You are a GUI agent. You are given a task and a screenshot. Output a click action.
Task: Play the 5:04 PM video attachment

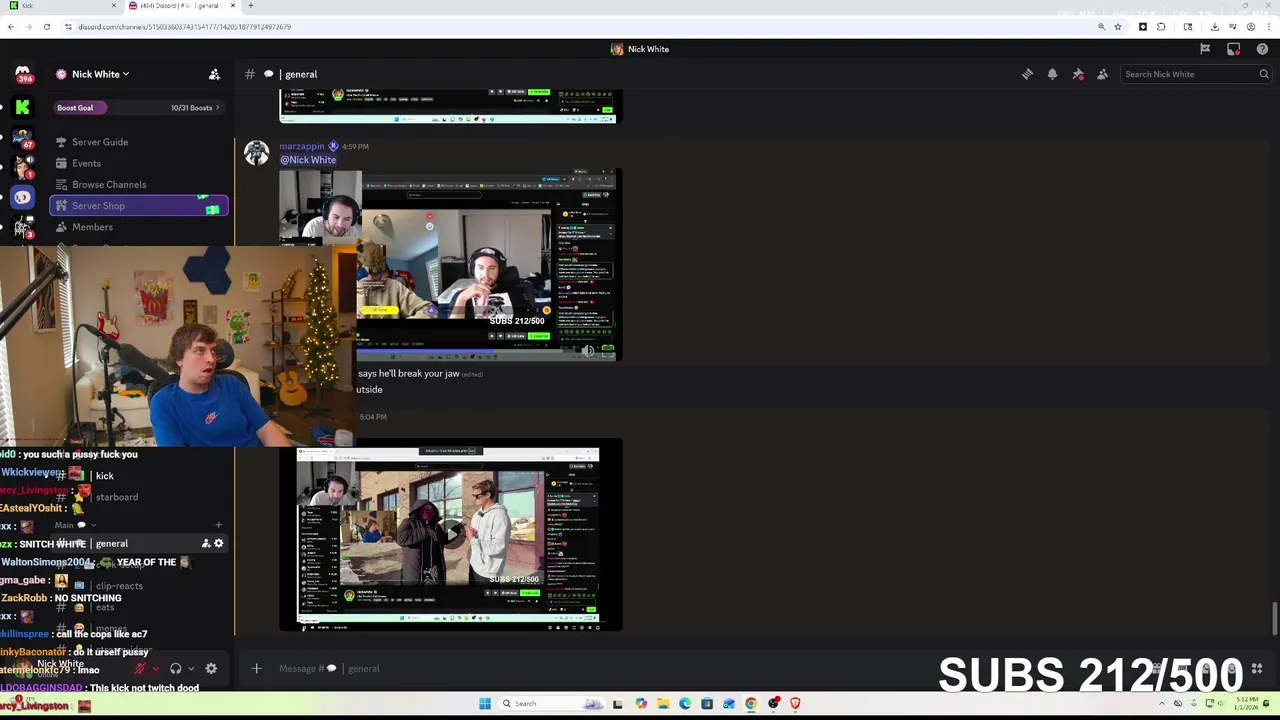click(451, 534)
